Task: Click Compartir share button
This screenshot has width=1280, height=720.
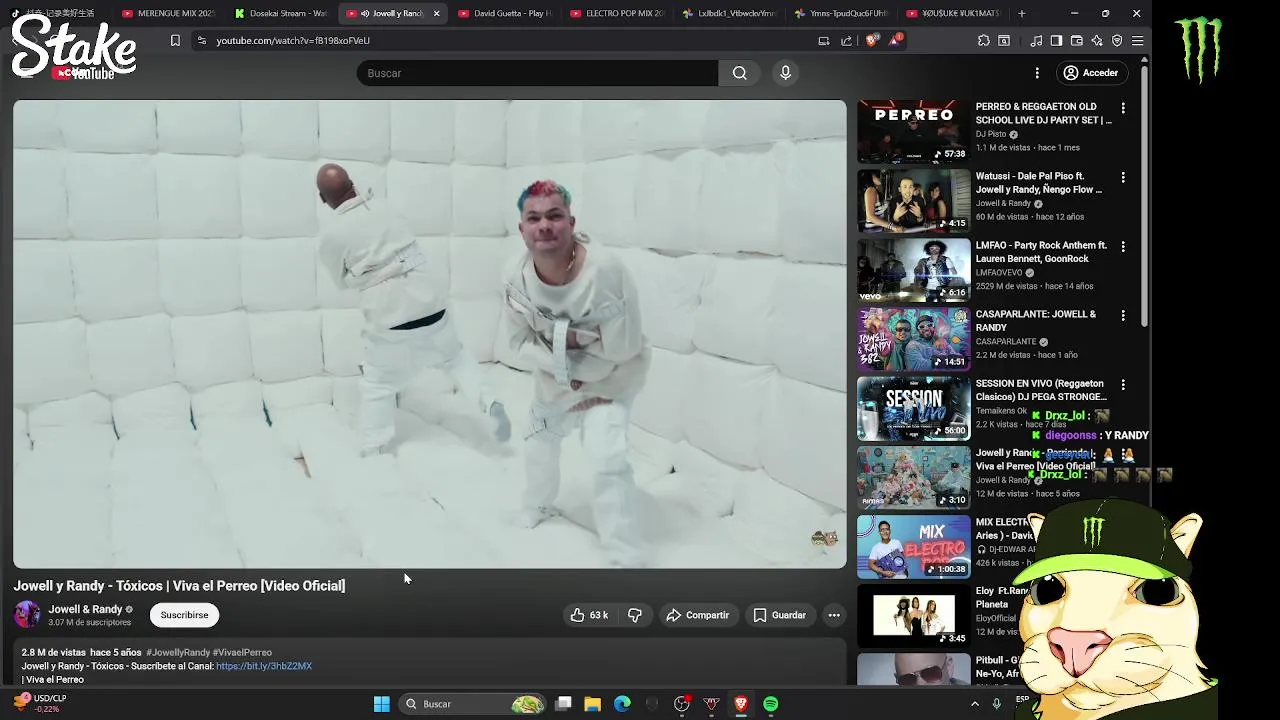Action: 697,615
